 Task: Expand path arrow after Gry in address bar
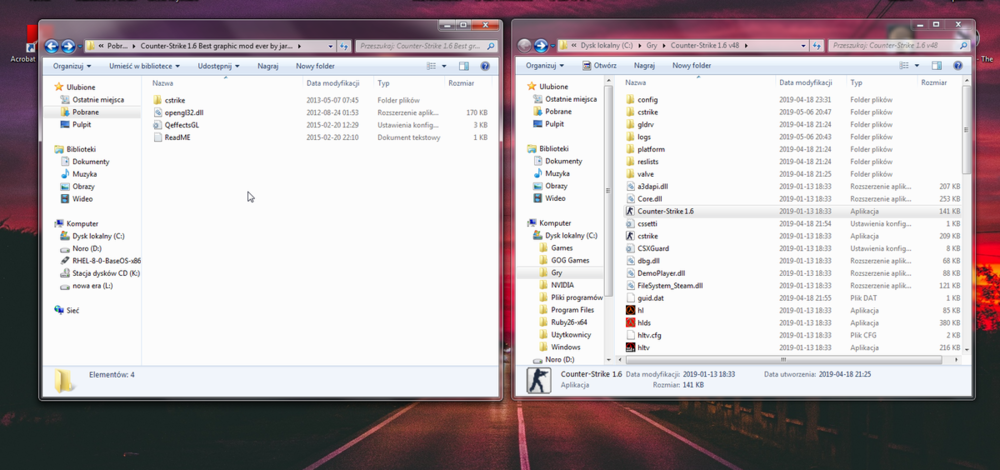point(665,46)
